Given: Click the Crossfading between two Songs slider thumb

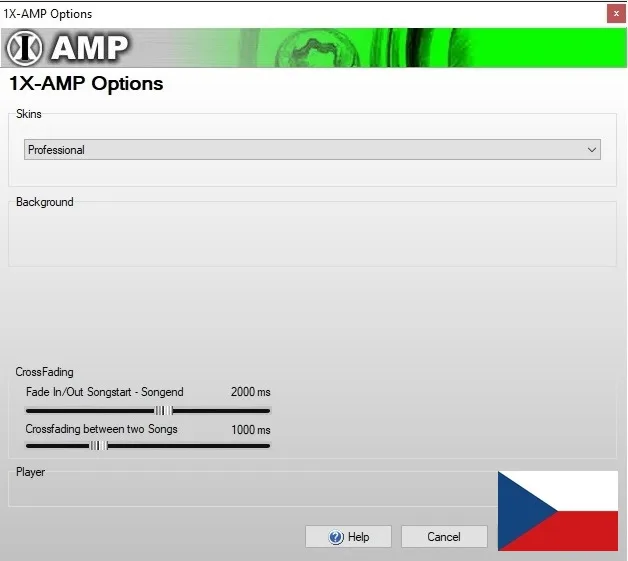Looking at the screenshot, I should [98, 446].
